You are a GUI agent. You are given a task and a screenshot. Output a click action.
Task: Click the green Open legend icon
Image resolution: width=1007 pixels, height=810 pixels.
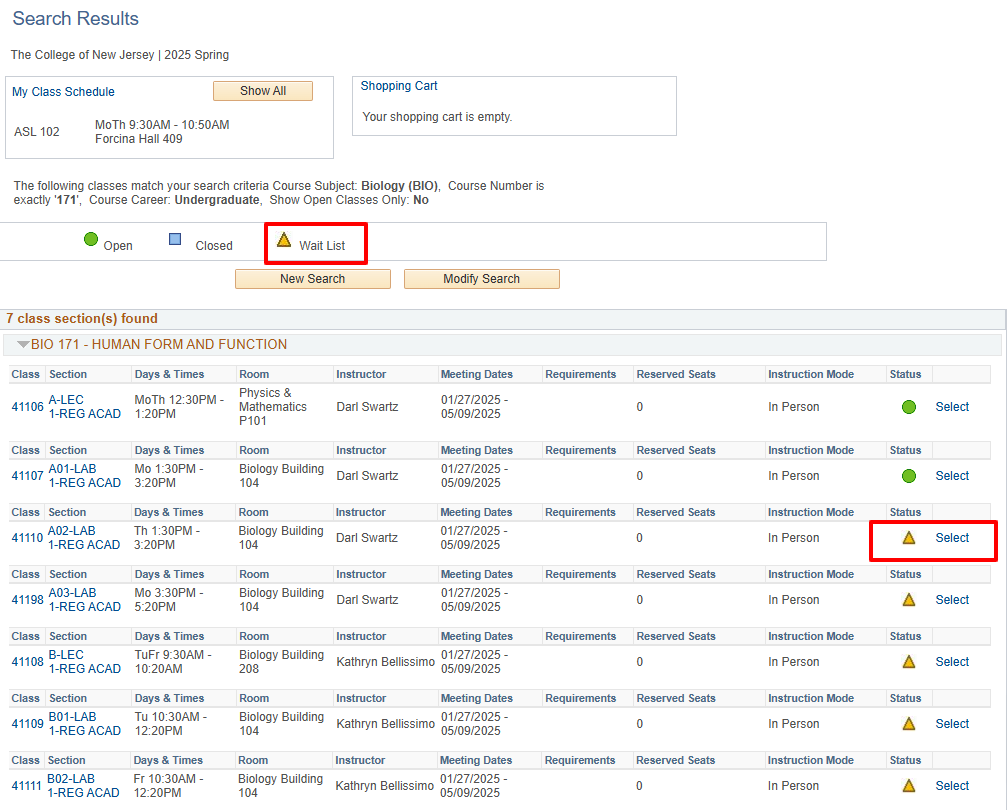(91, 240)
